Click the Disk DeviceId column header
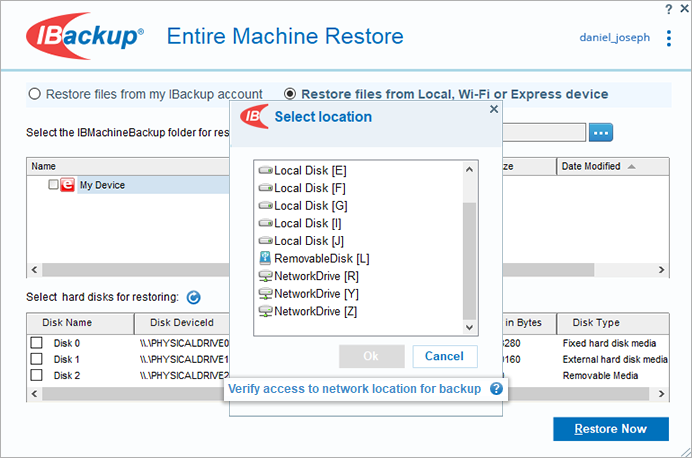This screenshot has height=458, width=692. (x=182, y=323)
